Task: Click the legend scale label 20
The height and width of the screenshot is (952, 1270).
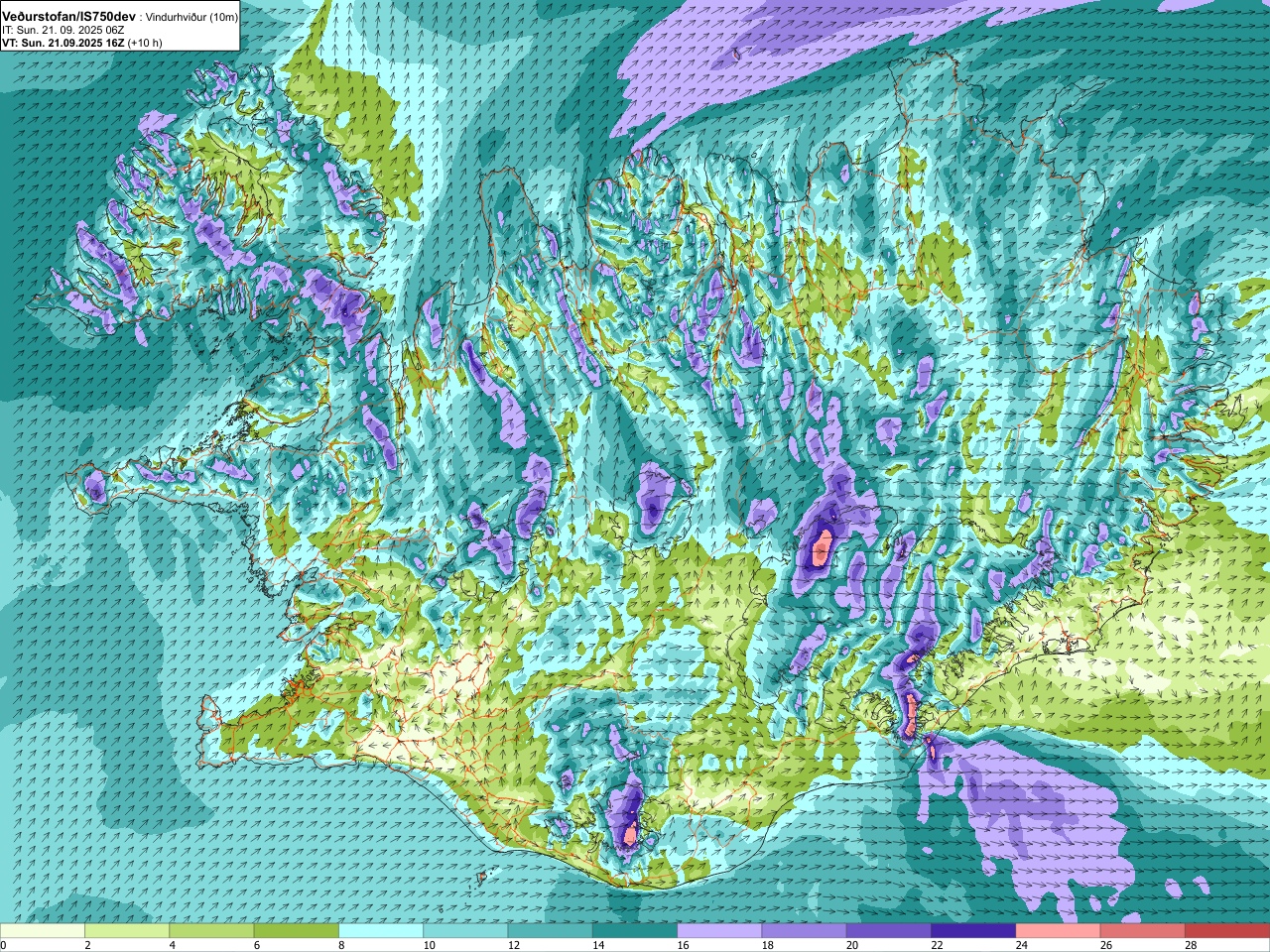Action: pyautogui.click(x=853, y=945)
